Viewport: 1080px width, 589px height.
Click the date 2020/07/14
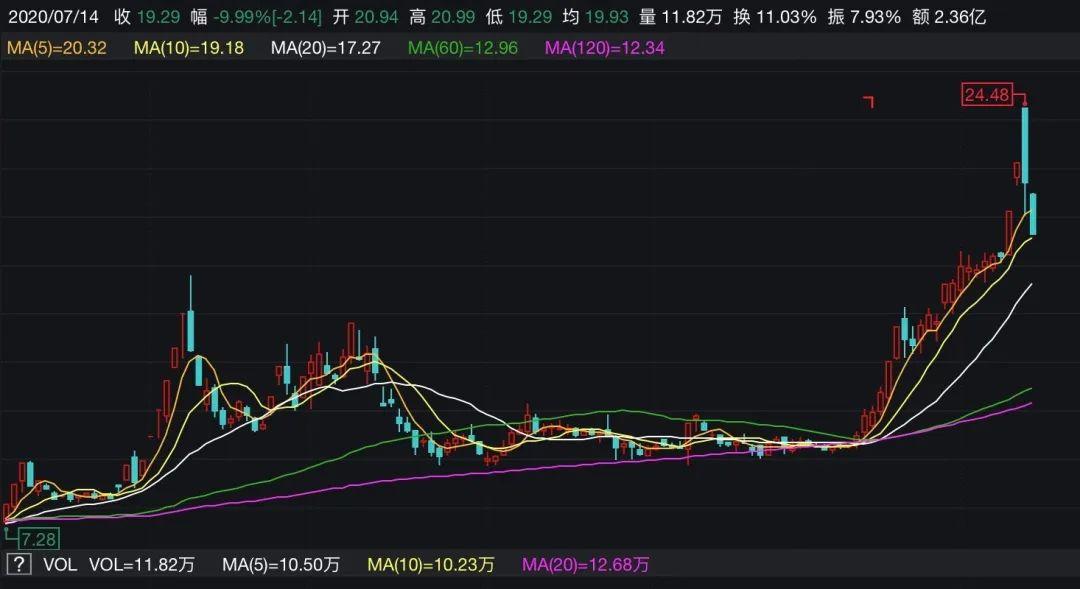tap(54, 17)
